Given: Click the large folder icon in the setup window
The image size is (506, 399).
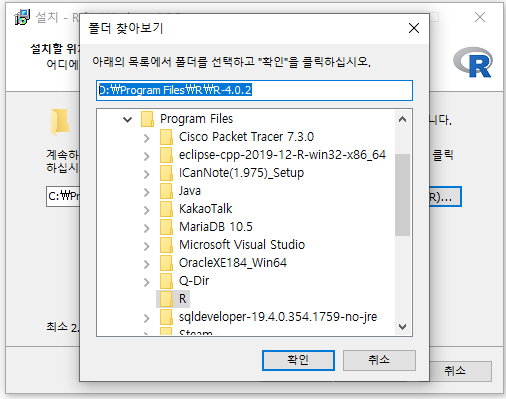Looking at the screenshot, I should tap(60, 121).
